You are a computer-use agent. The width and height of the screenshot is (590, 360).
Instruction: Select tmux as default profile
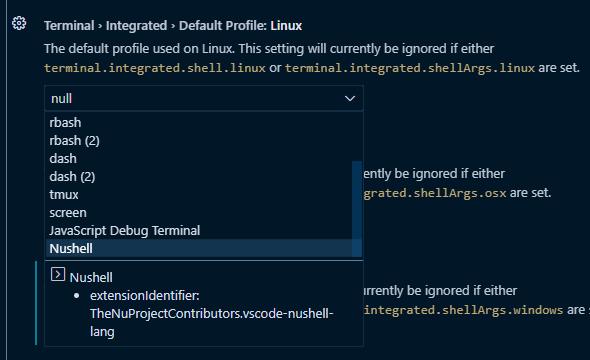coord(199,195)
